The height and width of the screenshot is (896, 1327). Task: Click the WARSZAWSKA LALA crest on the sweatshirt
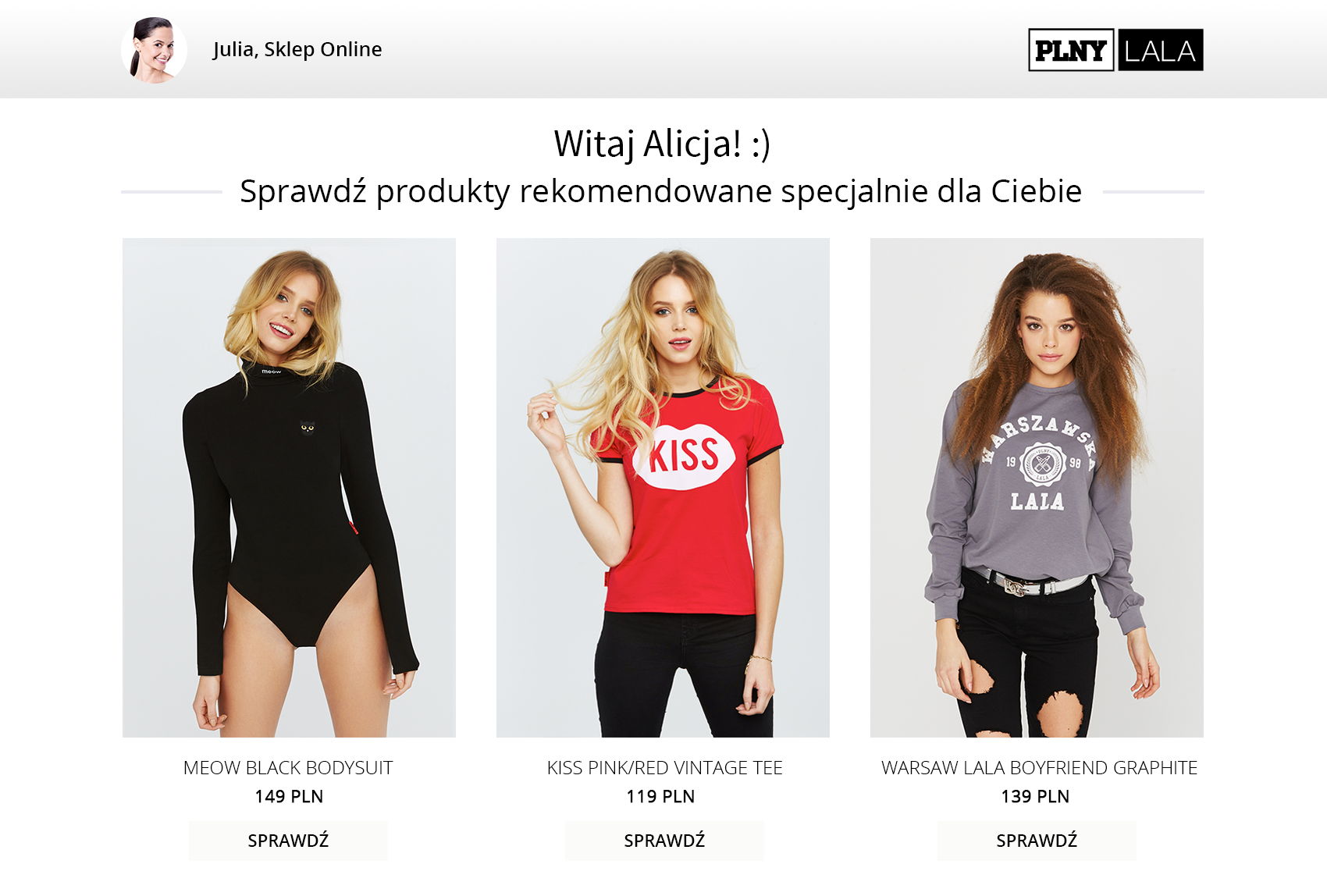[x=1039, y=462]
